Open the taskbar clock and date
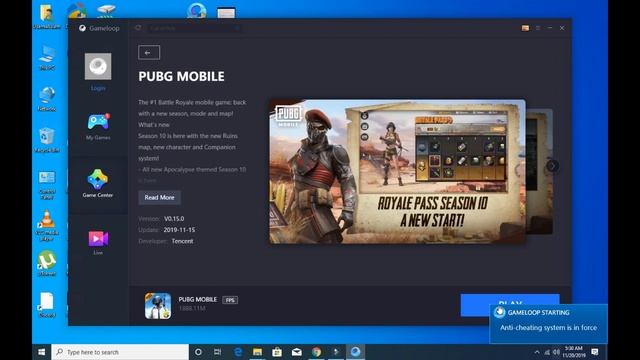 pyautogui.click(x=573, y=352)
